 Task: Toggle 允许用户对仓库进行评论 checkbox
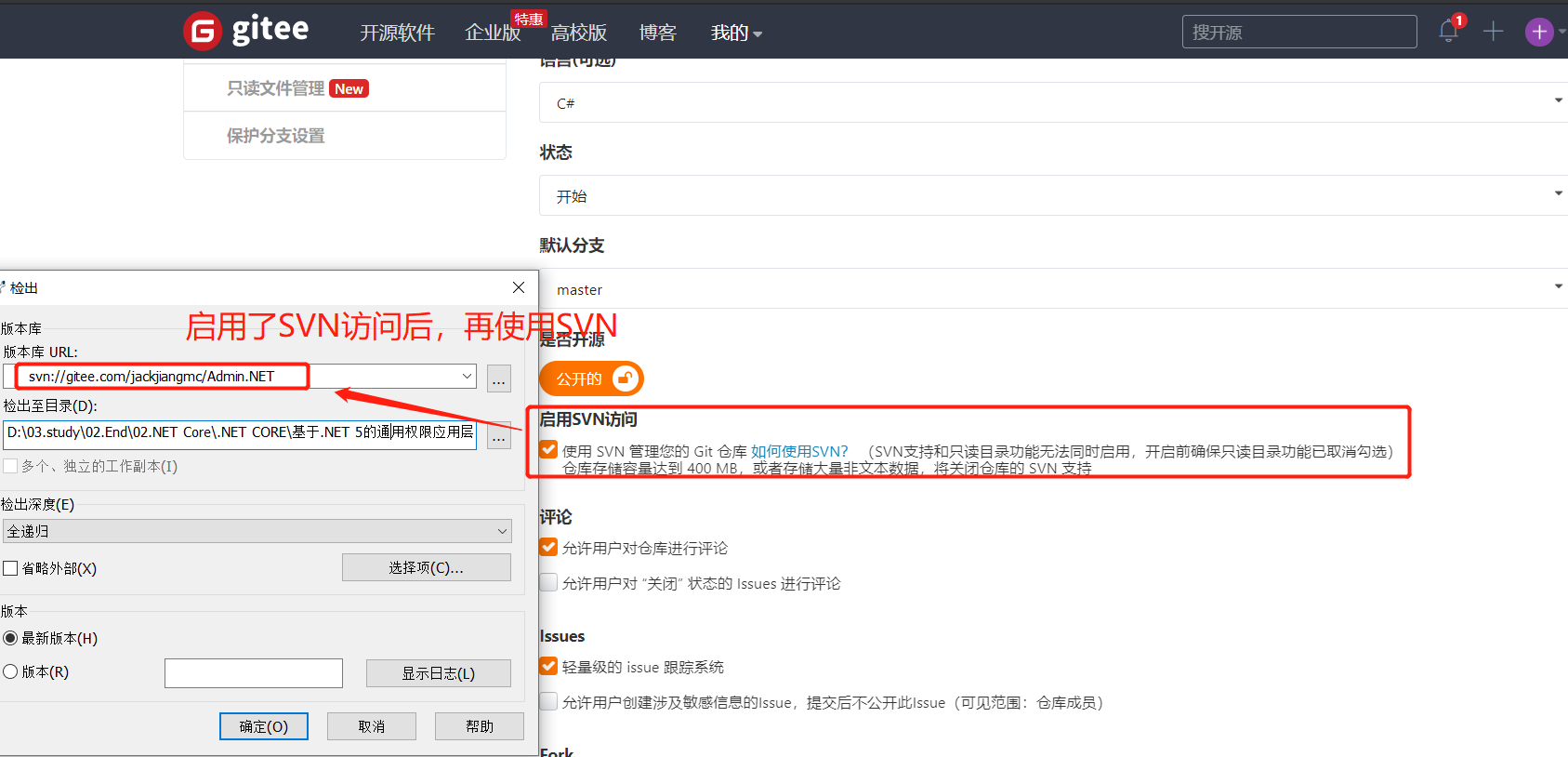coord(548,547)
